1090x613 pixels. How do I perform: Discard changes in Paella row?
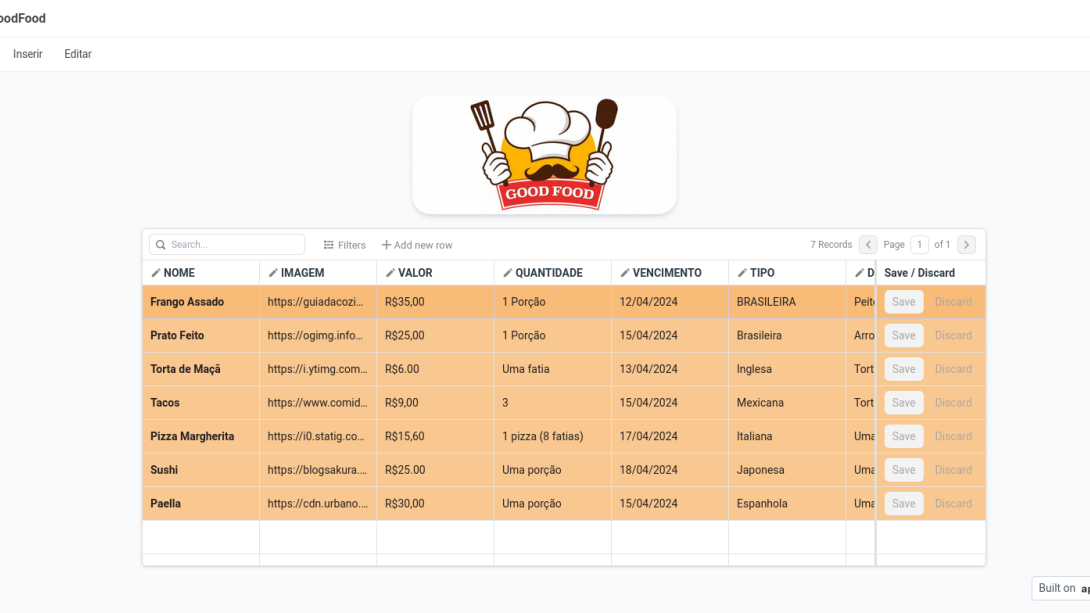tap(953, 503)
